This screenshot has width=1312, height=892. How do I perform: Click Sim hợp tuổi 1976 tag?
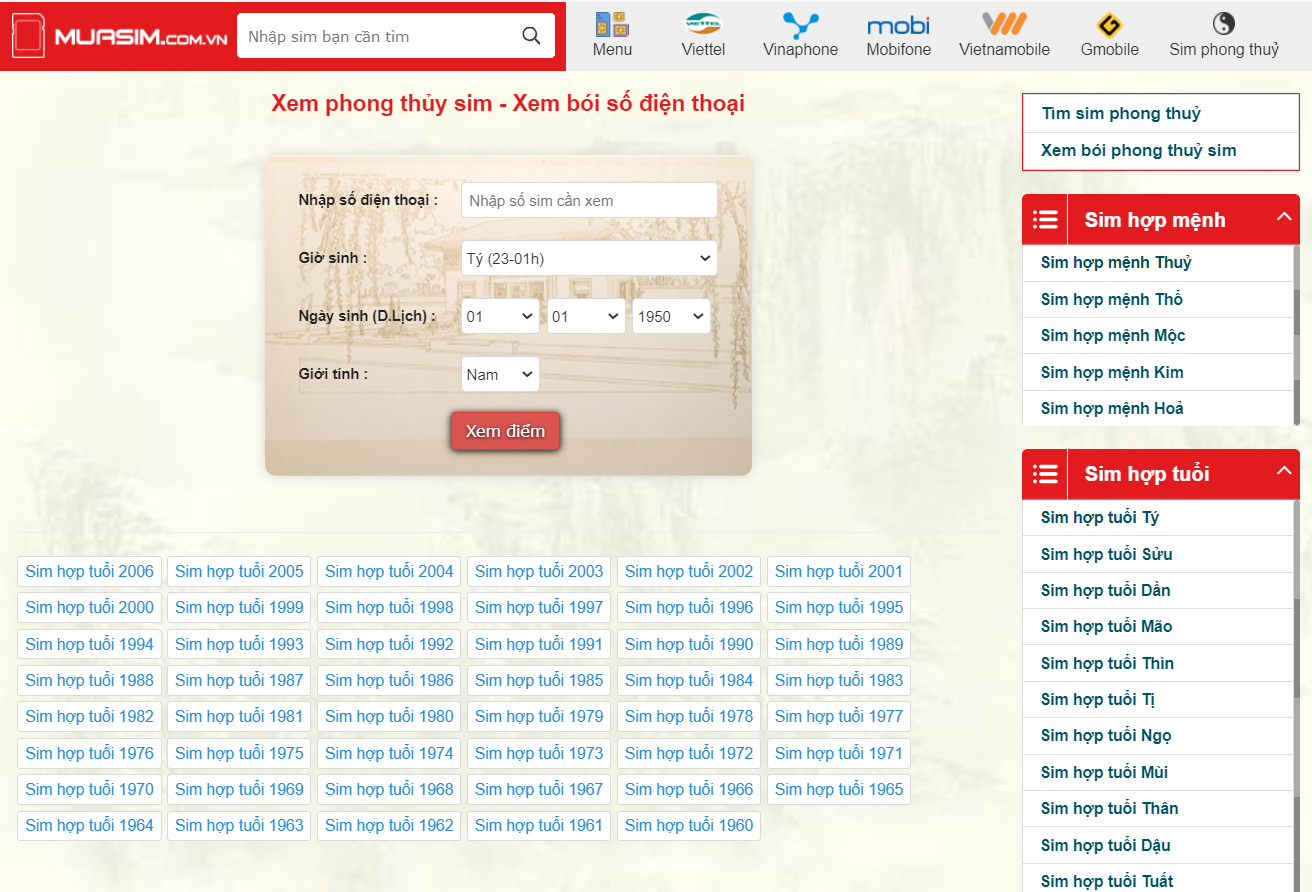coord(90,753)
